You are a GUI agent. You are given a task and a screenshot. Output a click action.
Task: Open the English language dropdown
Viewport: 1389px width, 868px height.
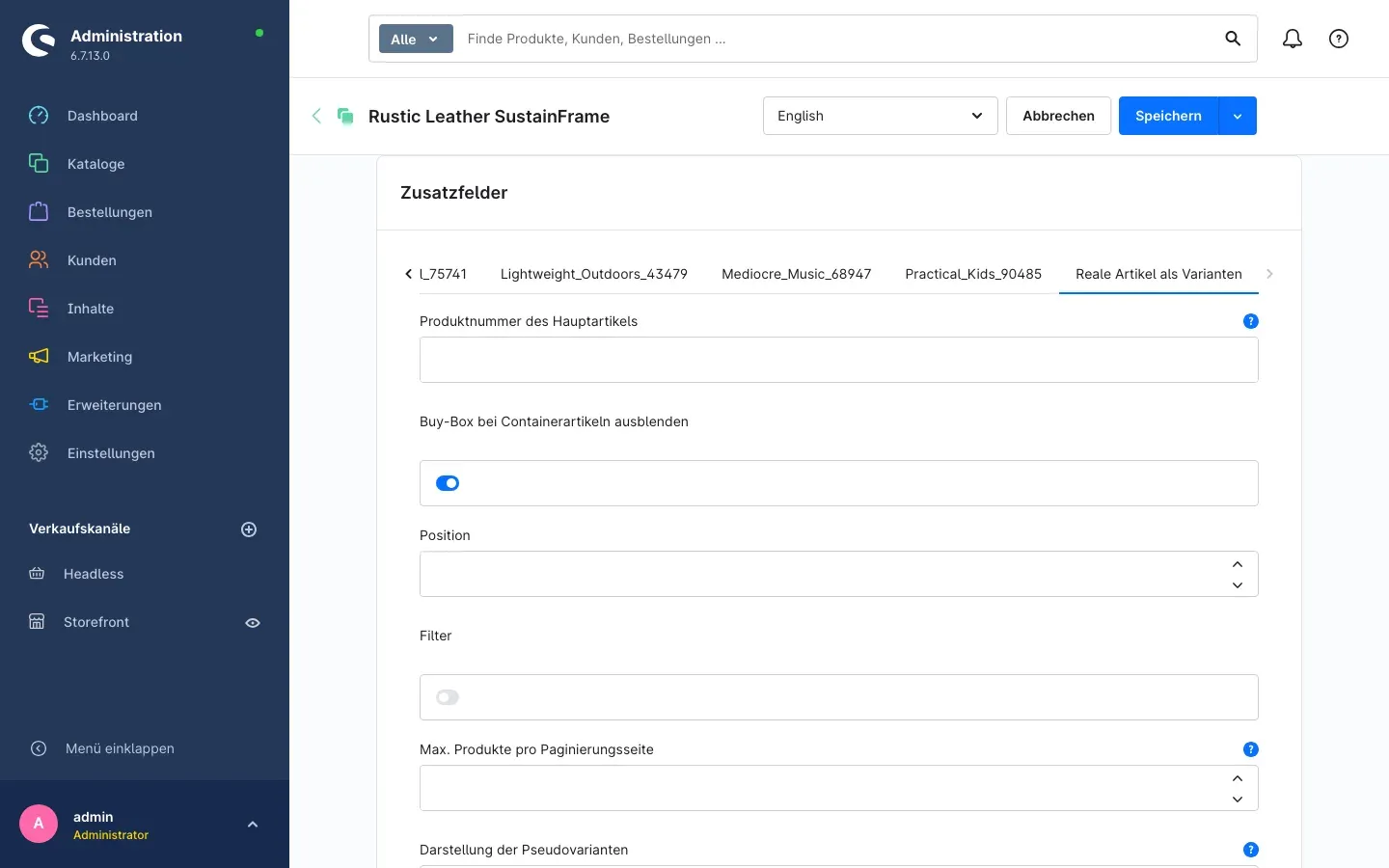click(881, 116)
